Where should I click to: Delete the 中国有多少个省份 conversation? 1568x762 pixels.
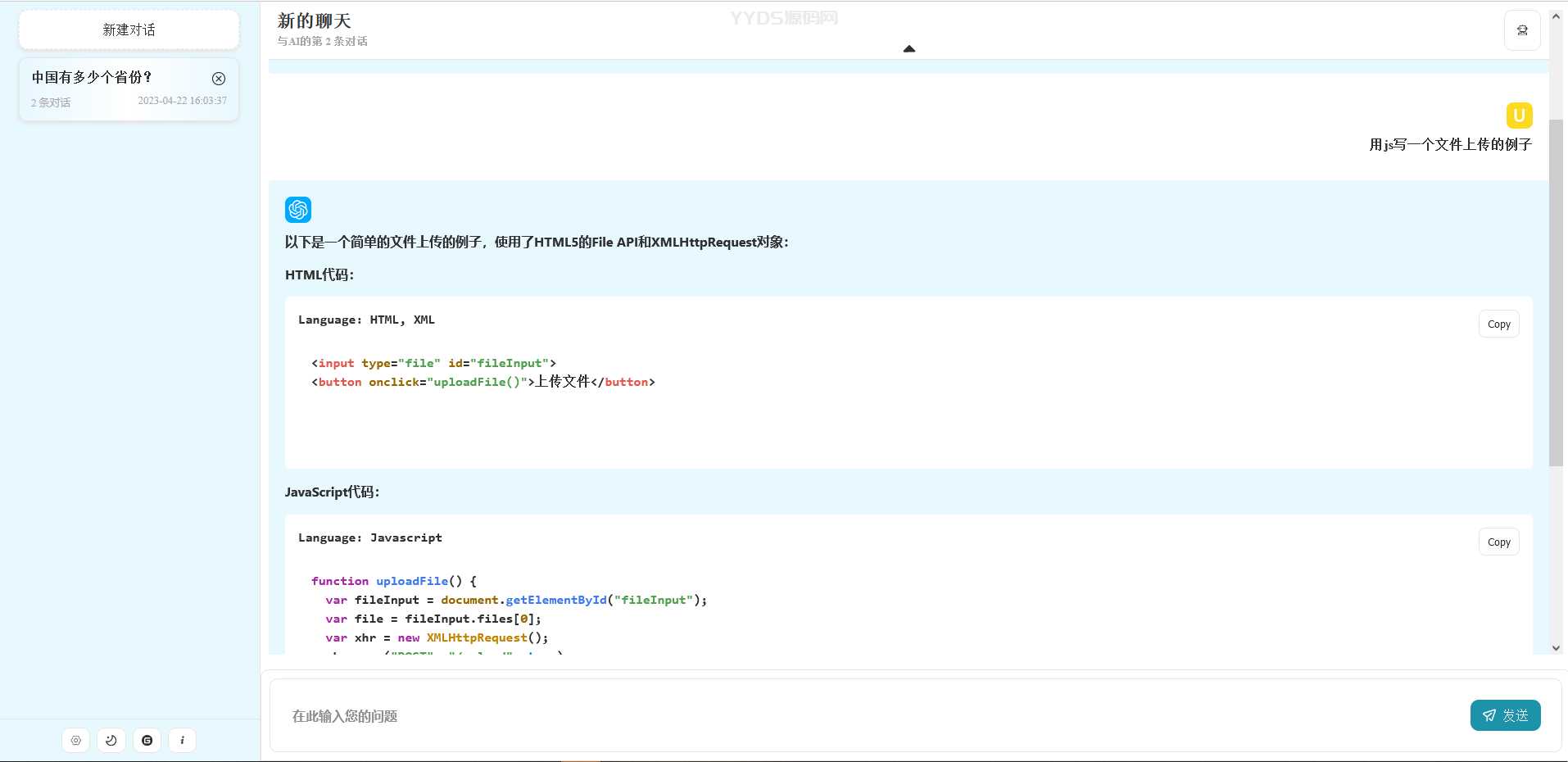pos(219,79)
